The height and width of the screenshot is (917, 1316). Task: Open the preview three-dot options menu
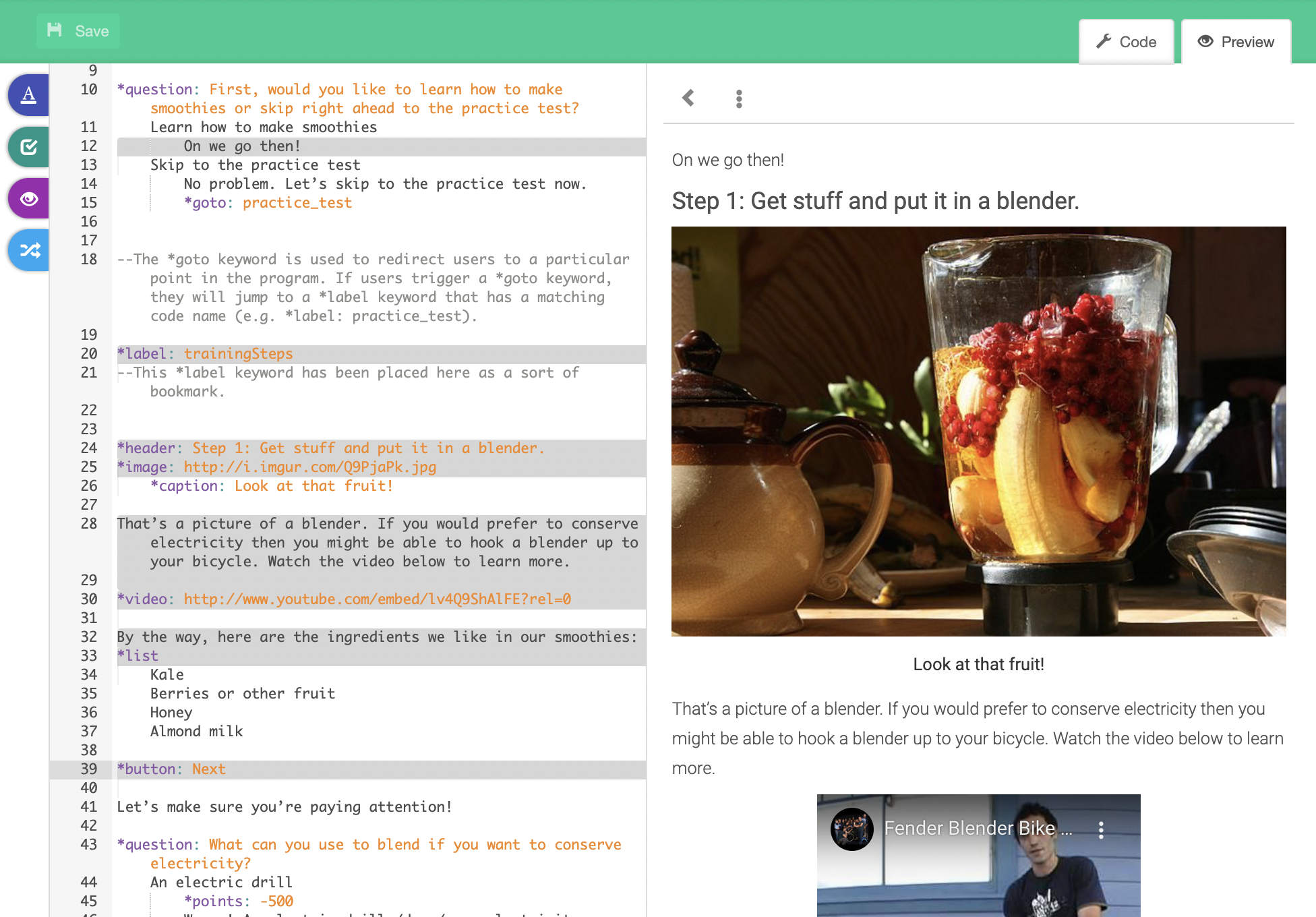point(740,99)
